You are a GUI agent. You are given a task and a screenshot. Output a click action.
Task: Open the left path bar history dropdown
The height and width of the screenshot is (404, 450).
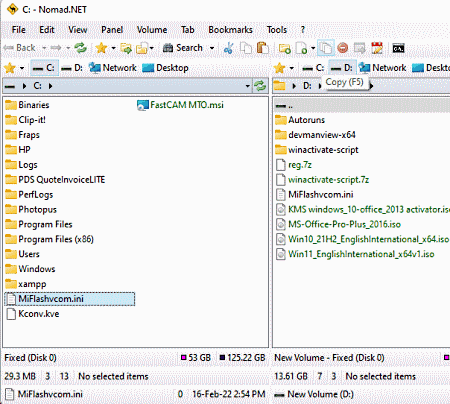pyautogui.click(x=247, y=86)
